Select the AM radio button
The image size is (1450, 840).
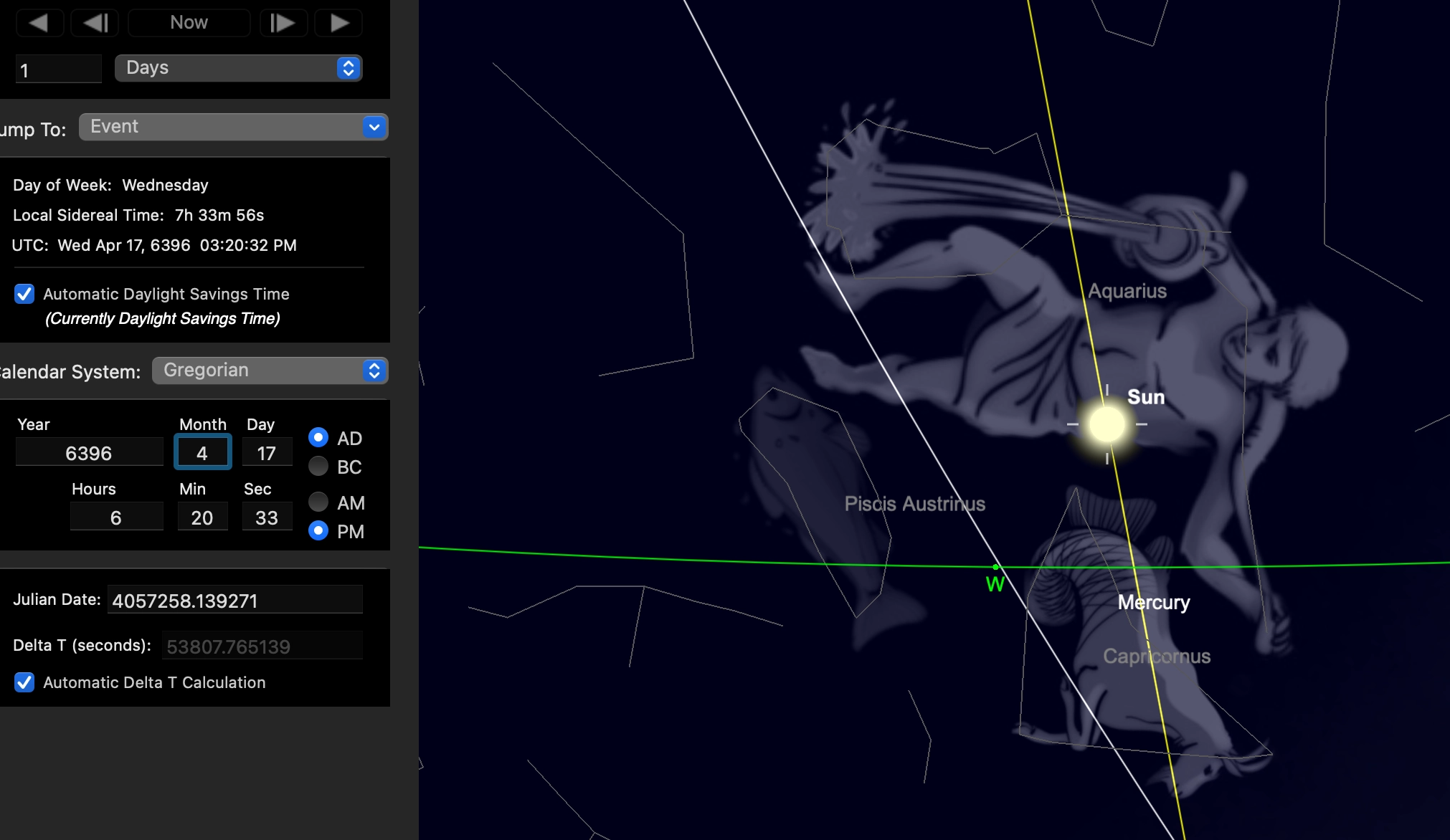click(318, 502)
